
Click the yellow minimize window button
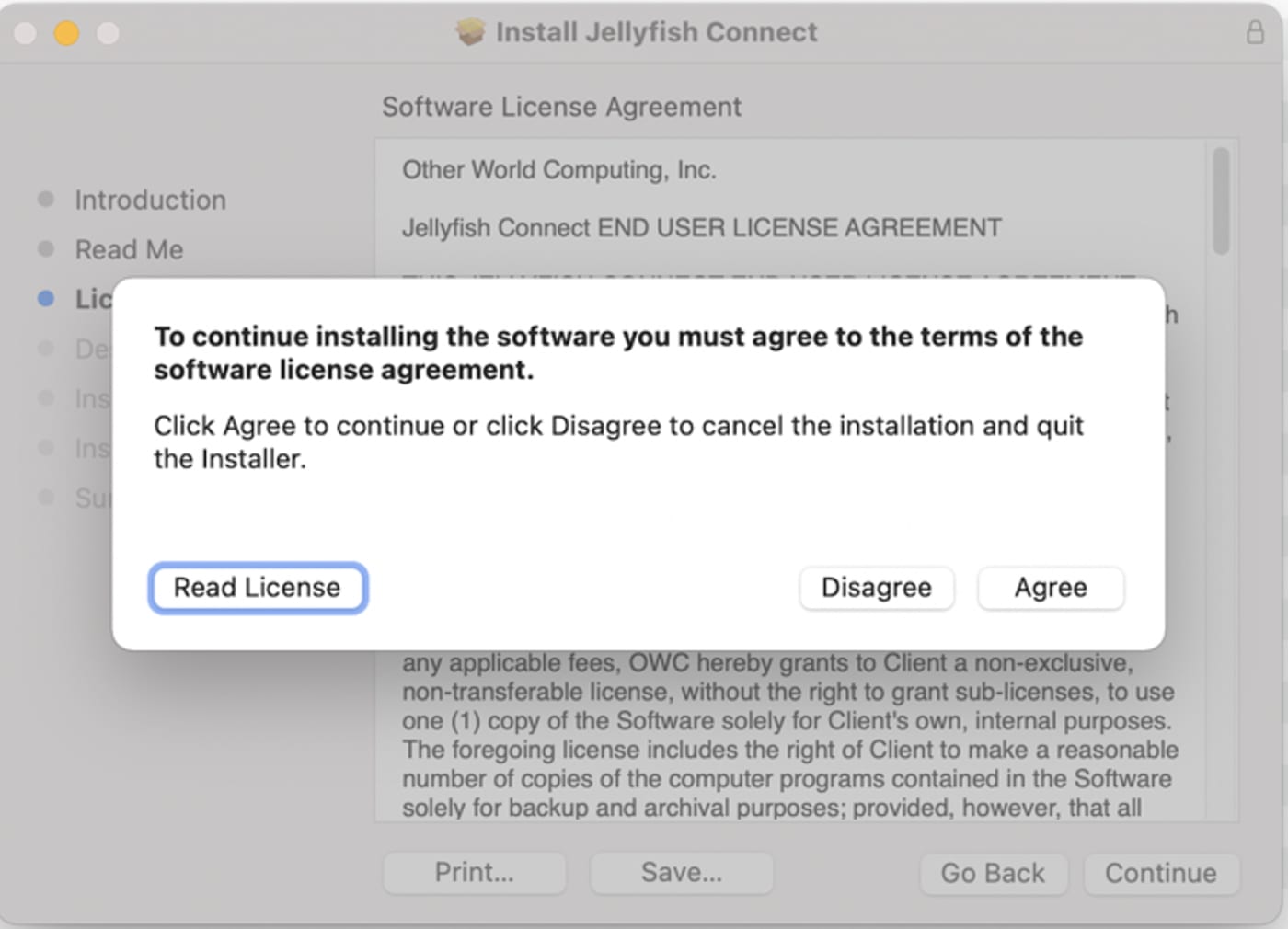tap(66, 33)
